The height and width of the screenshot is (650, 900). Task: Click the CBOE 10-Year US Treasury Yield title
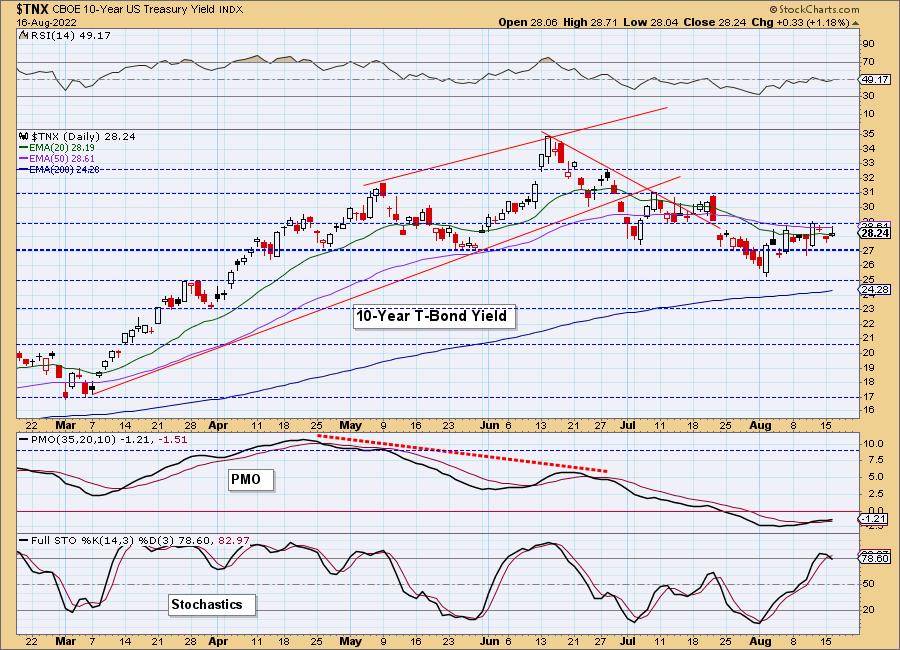[136, 10]
